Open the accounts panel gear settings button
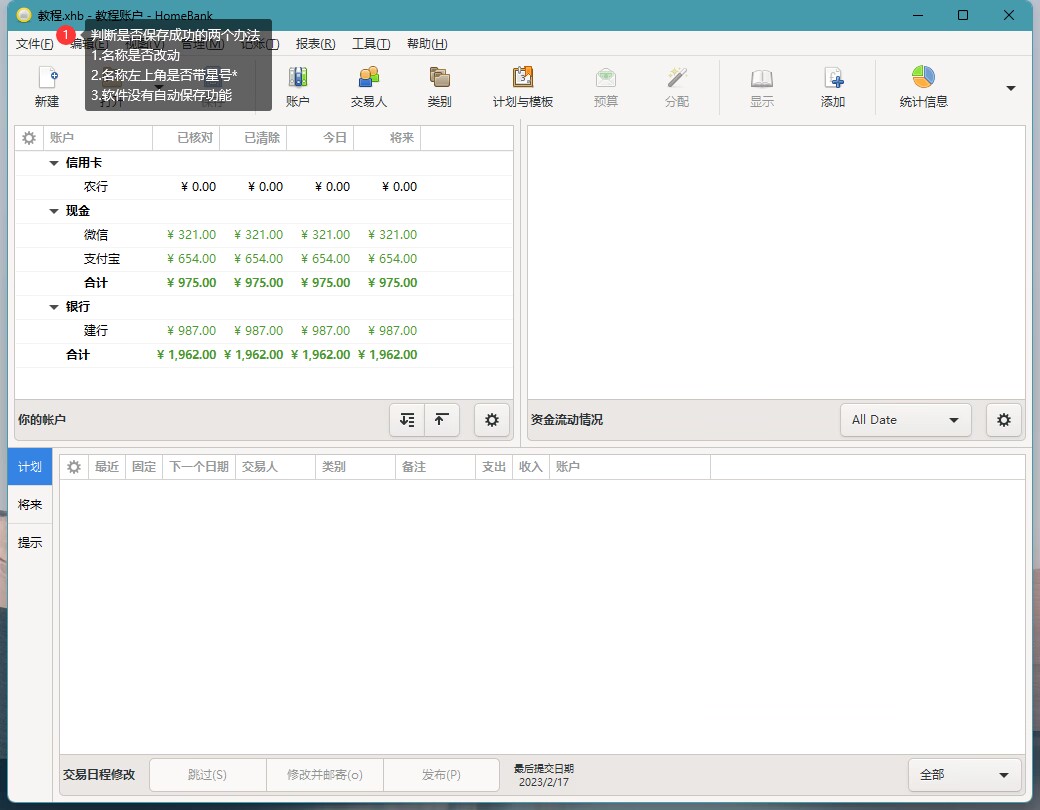Image resolution: width=1040 pixels, height=810 pixels. pyautogui.click(x=491, y=421)
